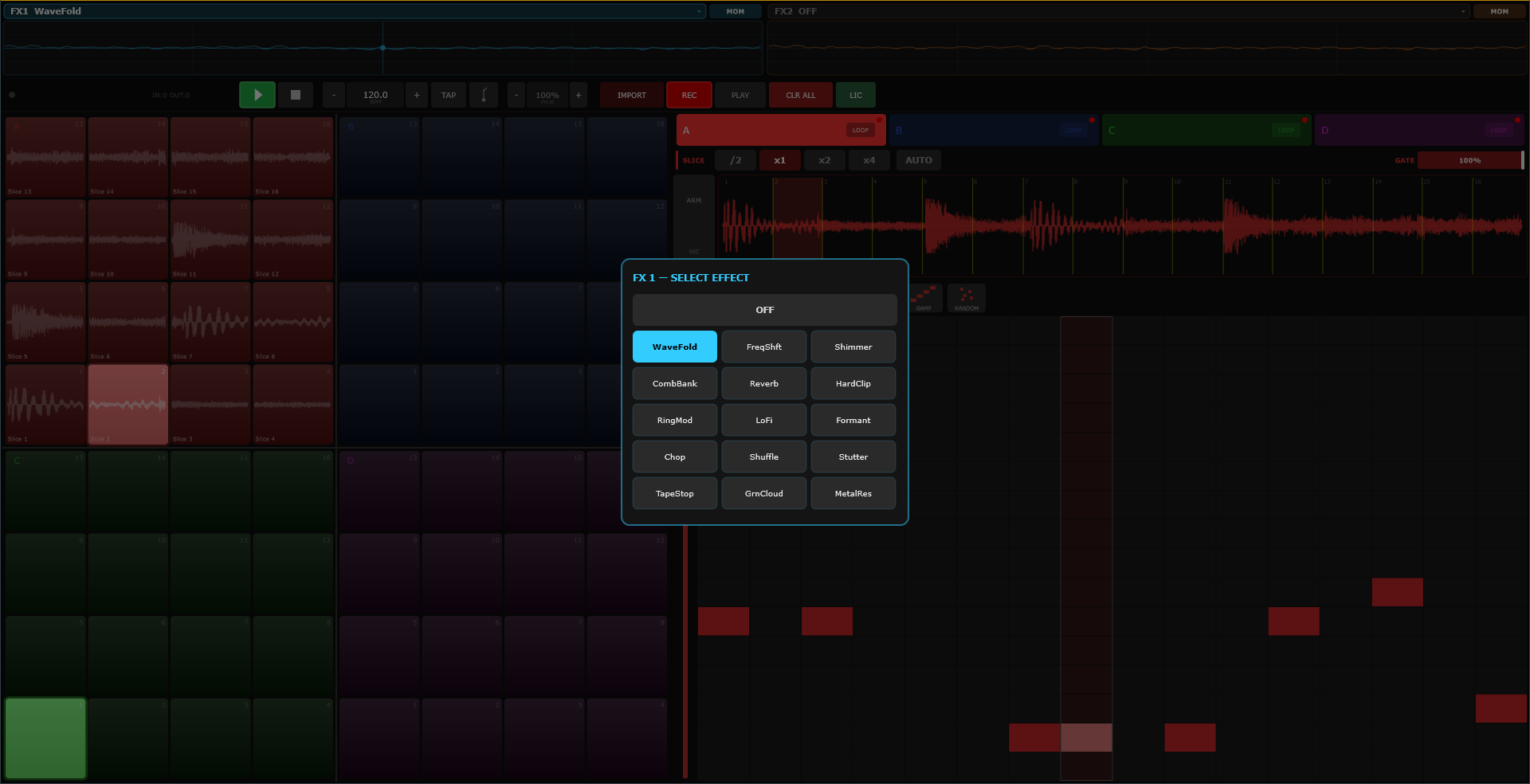Click the 120.0 BPM field

(x=375, y=95)
